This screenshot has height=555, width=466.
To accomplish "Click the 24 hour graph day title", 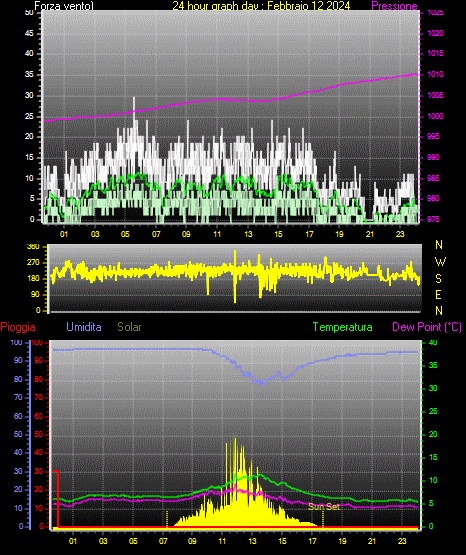I will pos(261,6).
